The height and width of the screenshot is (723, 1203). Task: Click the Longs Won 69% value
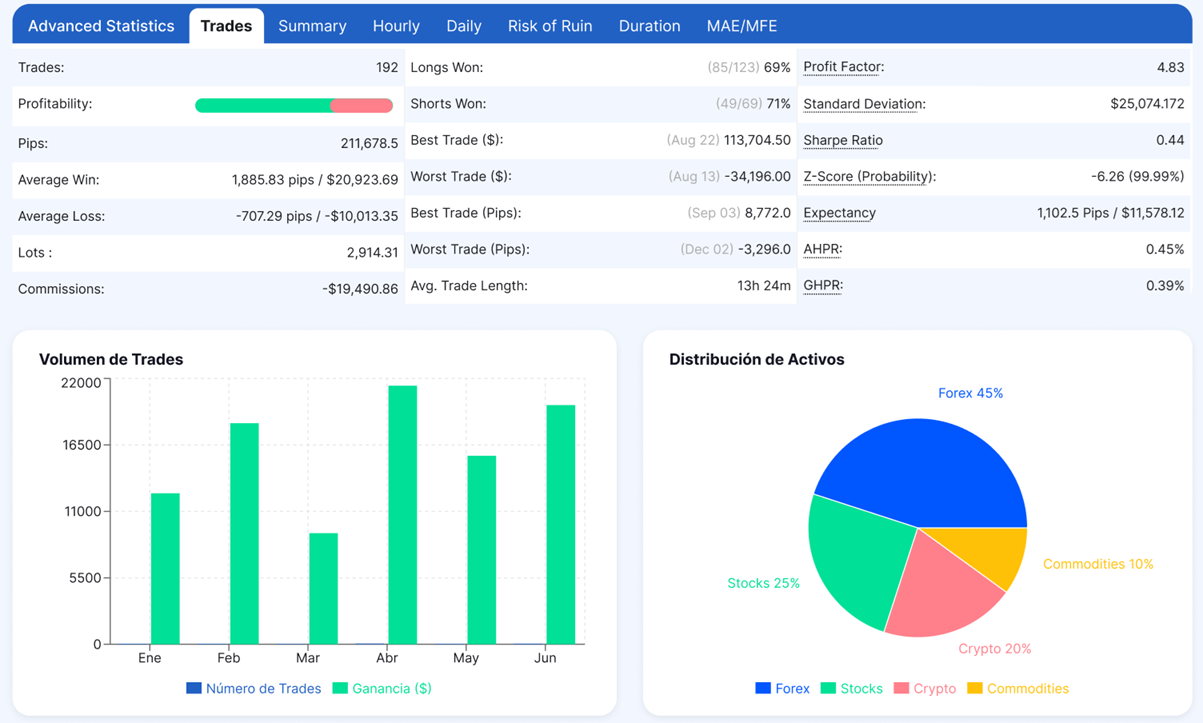pyautogui.click(x=777, y=68)
